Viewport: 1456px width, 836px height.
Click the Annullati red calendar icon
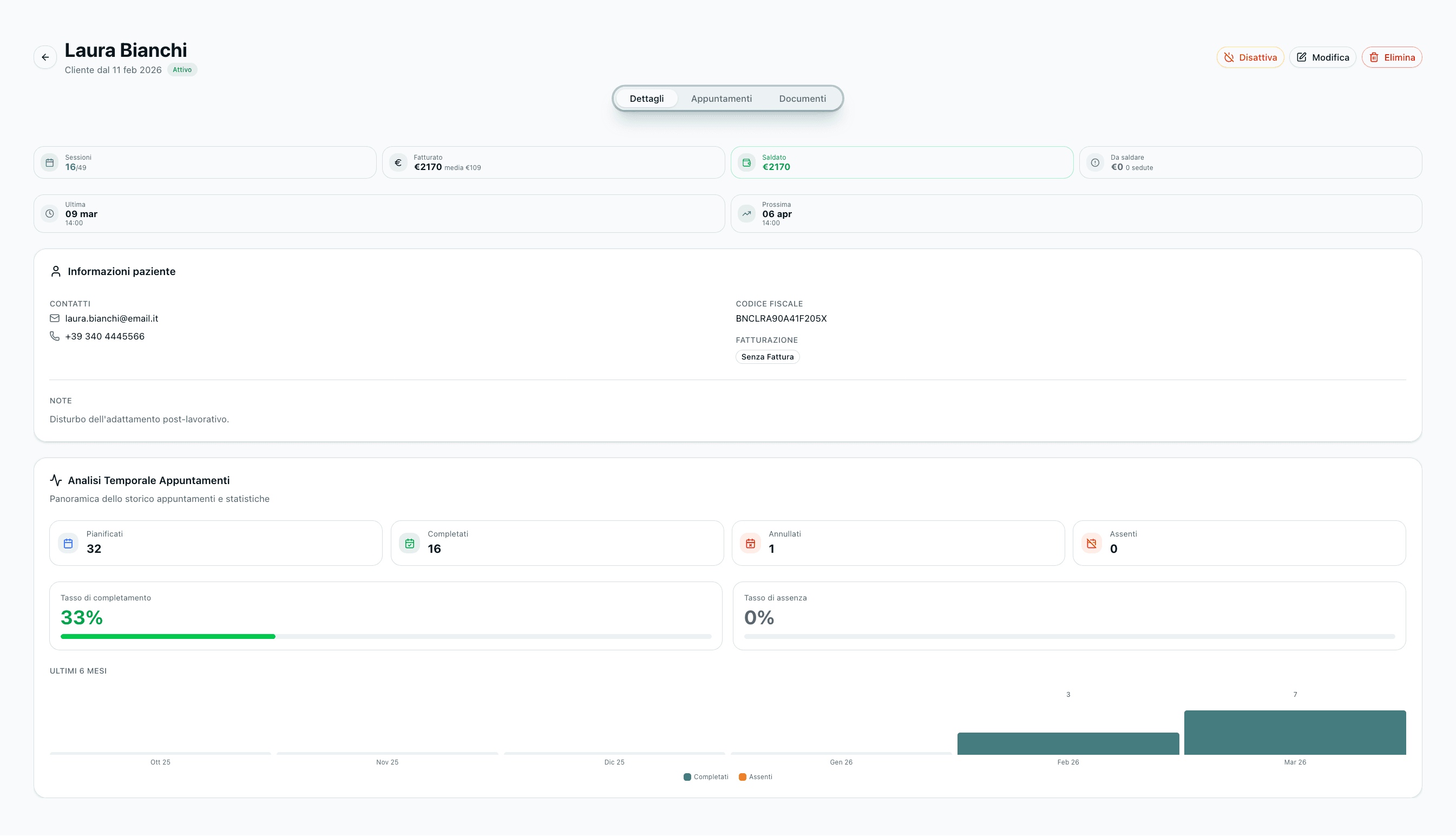click(x=751, y=543)
